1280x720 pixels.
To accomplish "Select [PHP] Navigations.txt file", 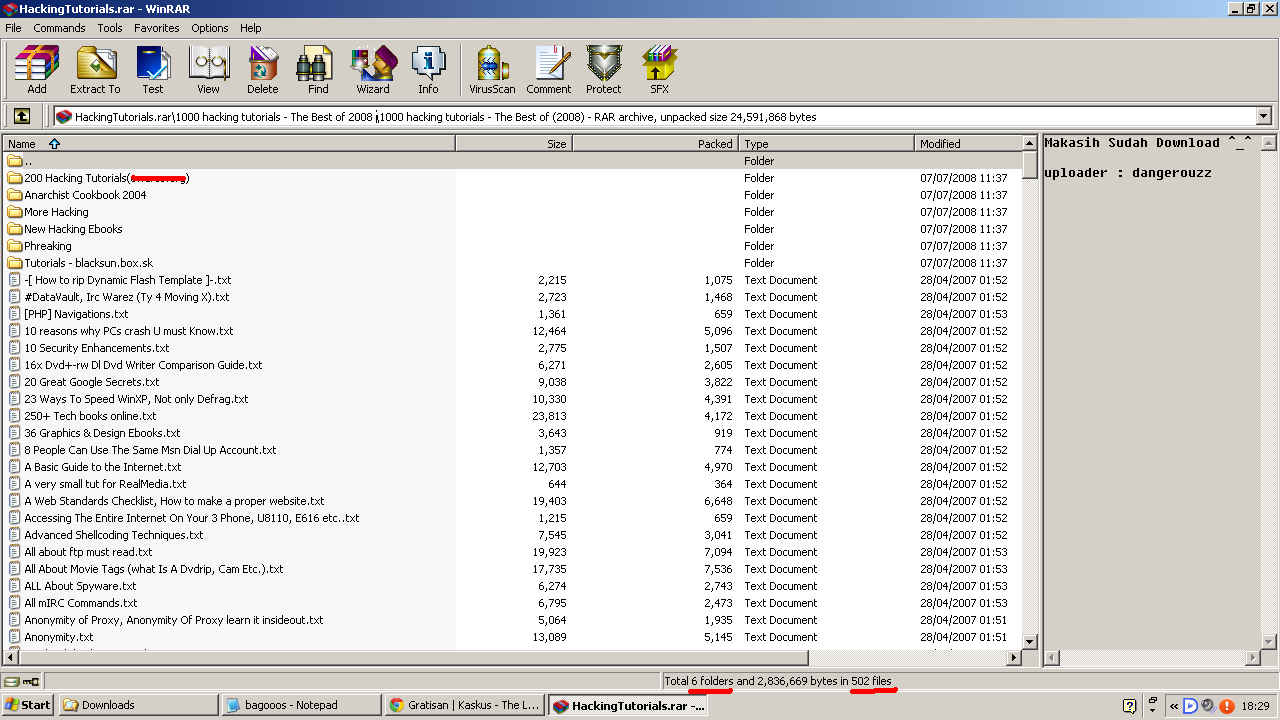I will [x=76, y=314].
